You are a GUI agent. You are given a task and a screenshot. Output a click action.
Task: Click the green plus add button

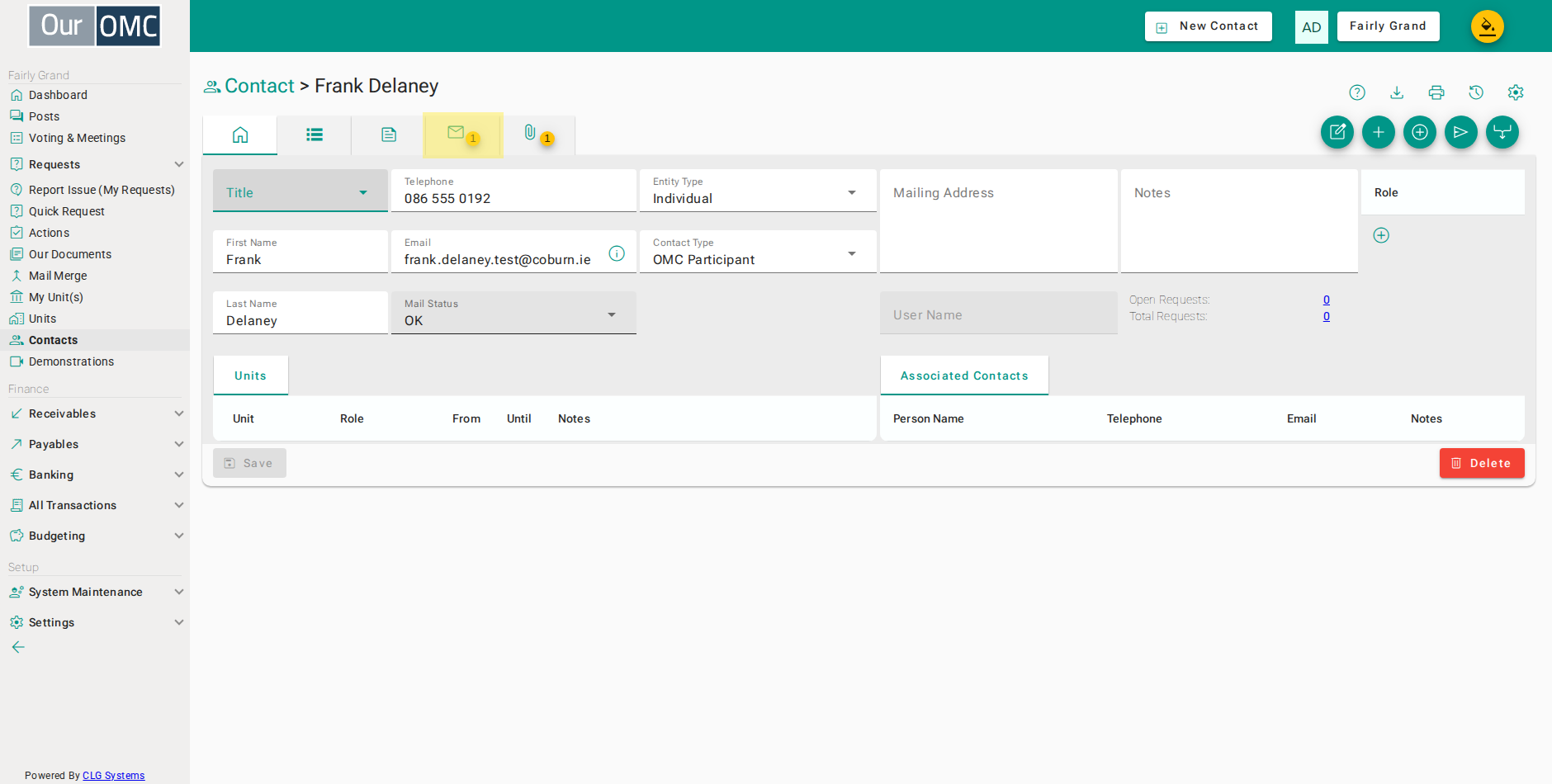1379,132
